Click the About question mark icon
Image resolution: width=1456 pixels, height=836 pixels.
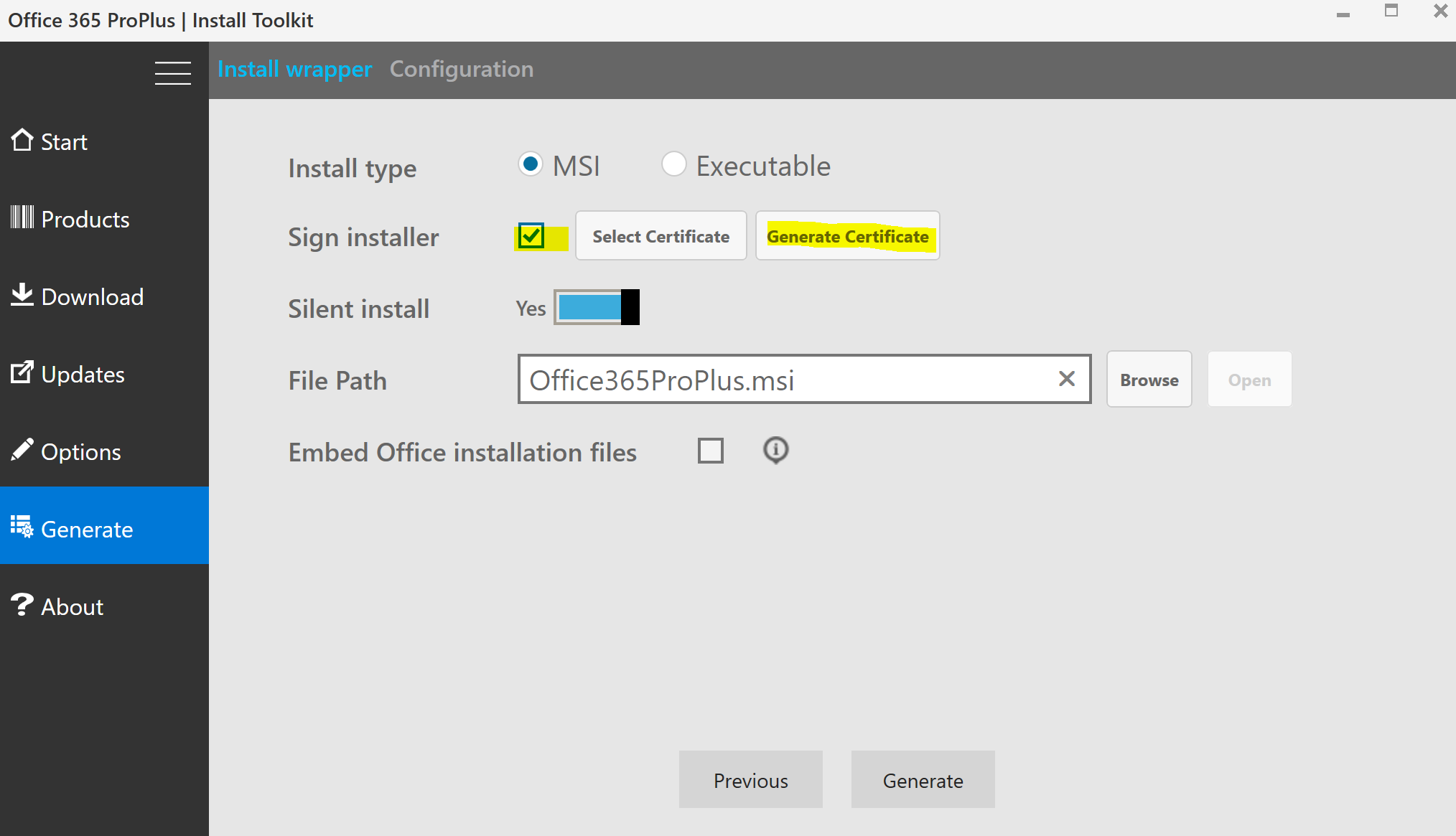click(x=22, y=605)
